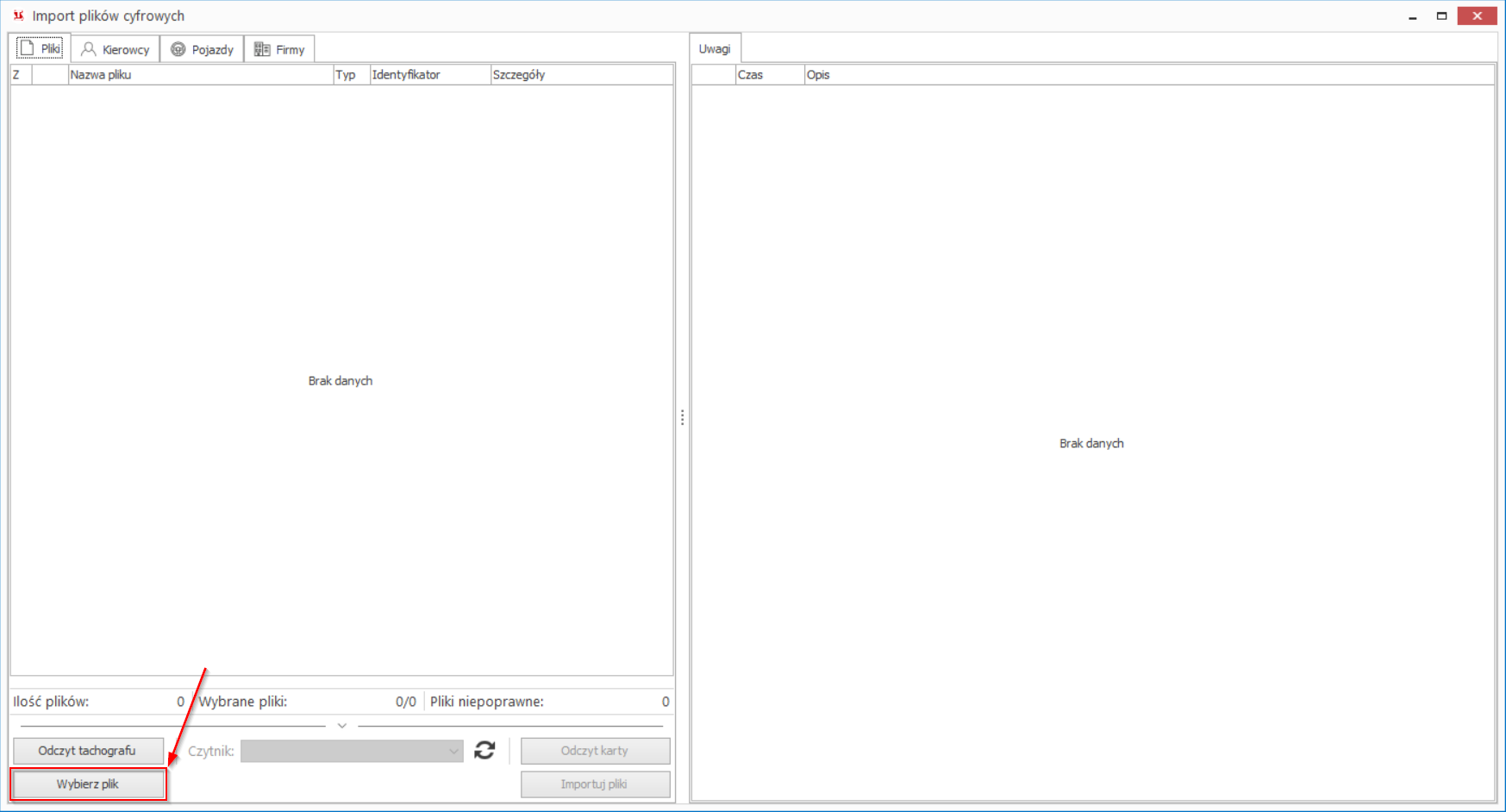Click the Z column header
This screenshot has height=812, width=1506.
pyautogui.click(x=21, y=75)
